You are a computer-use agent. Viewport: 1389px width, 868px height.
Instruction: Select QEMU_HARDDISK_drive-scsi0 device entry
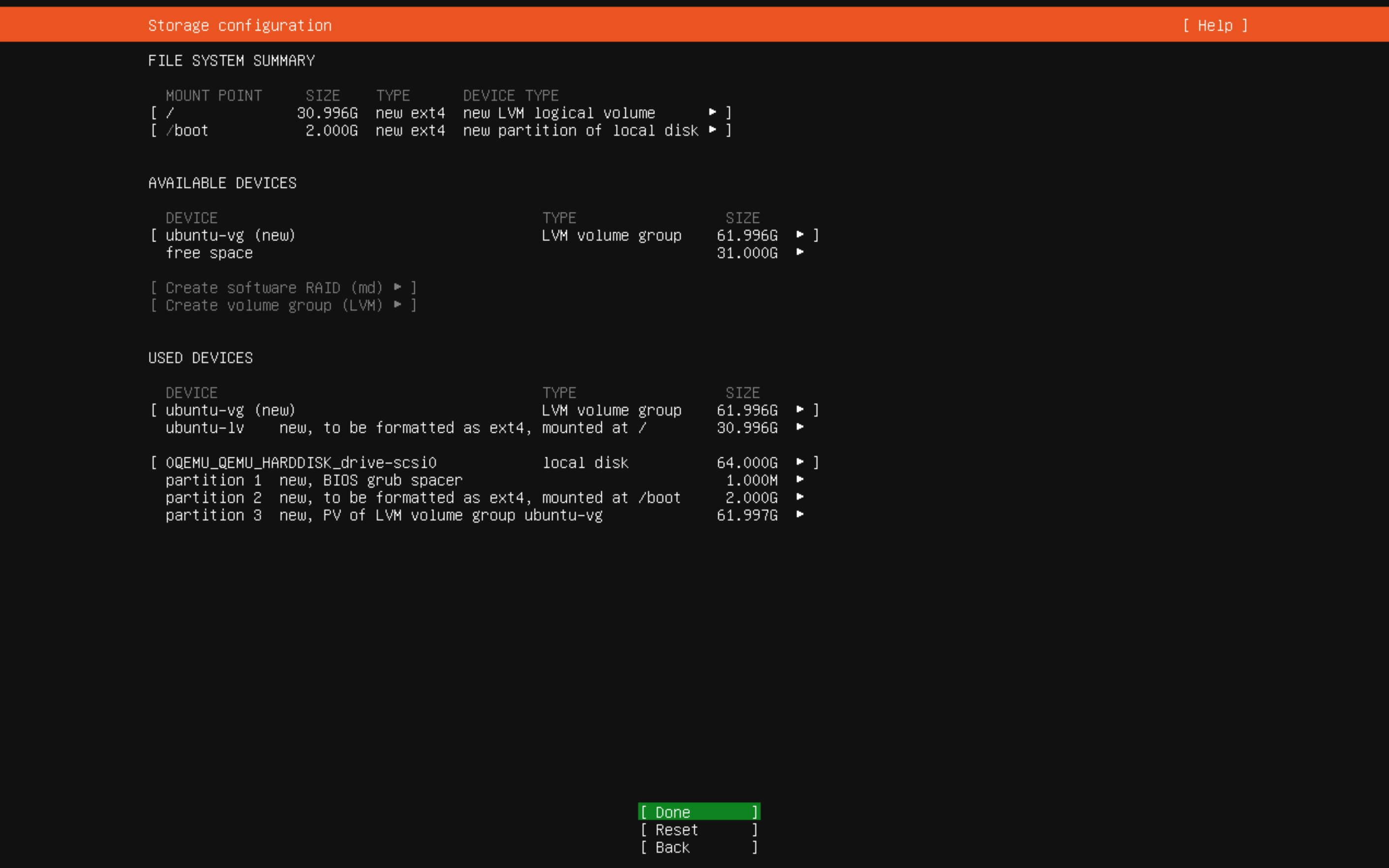(301, 462)
